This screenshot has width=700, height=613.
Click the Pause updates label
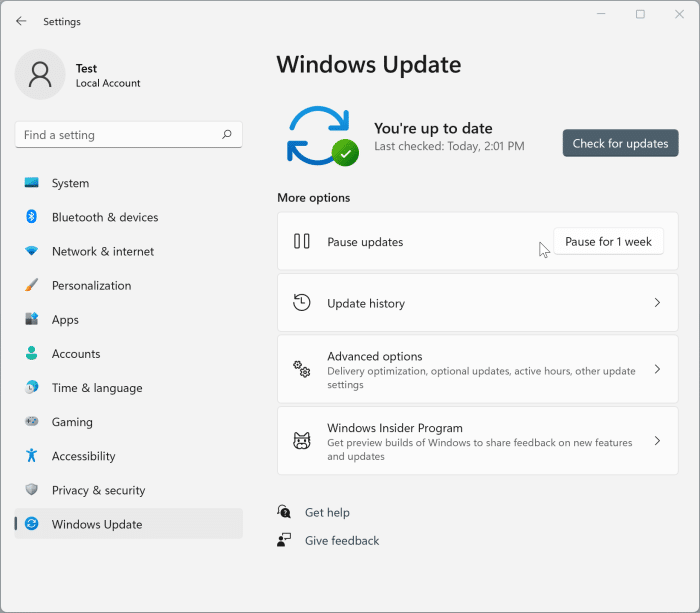(365, 242)
